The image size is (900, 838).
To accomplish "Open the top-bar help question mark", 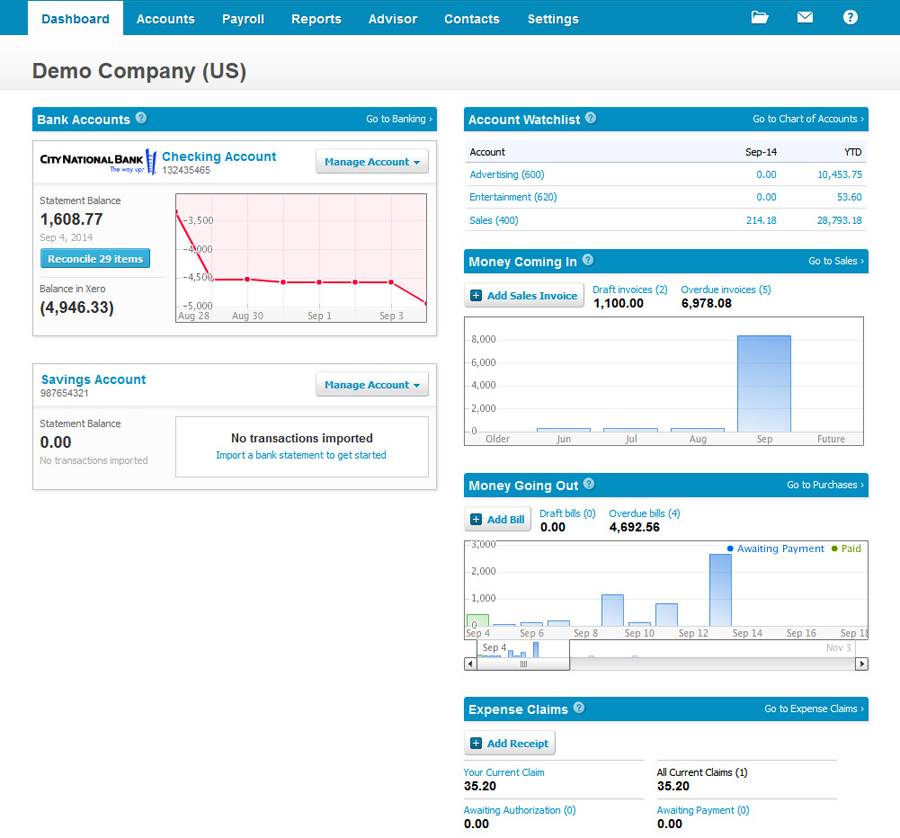I will pos(850,17).
